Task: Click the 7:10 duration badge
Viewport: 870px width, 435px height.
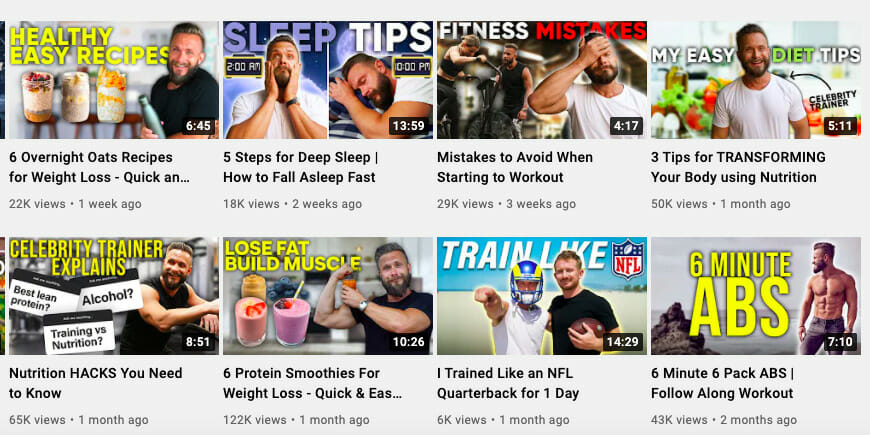Action: tap(840, 342)
